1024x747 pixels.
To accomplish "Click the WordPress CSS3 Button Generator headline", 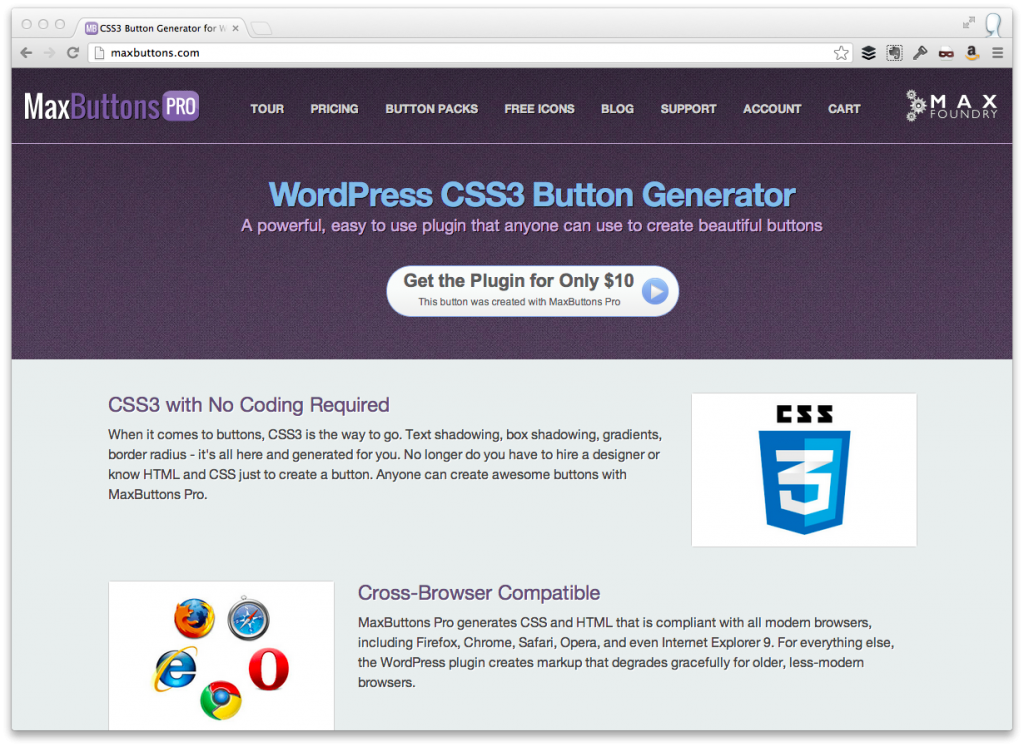I will [x=532, y=195].
